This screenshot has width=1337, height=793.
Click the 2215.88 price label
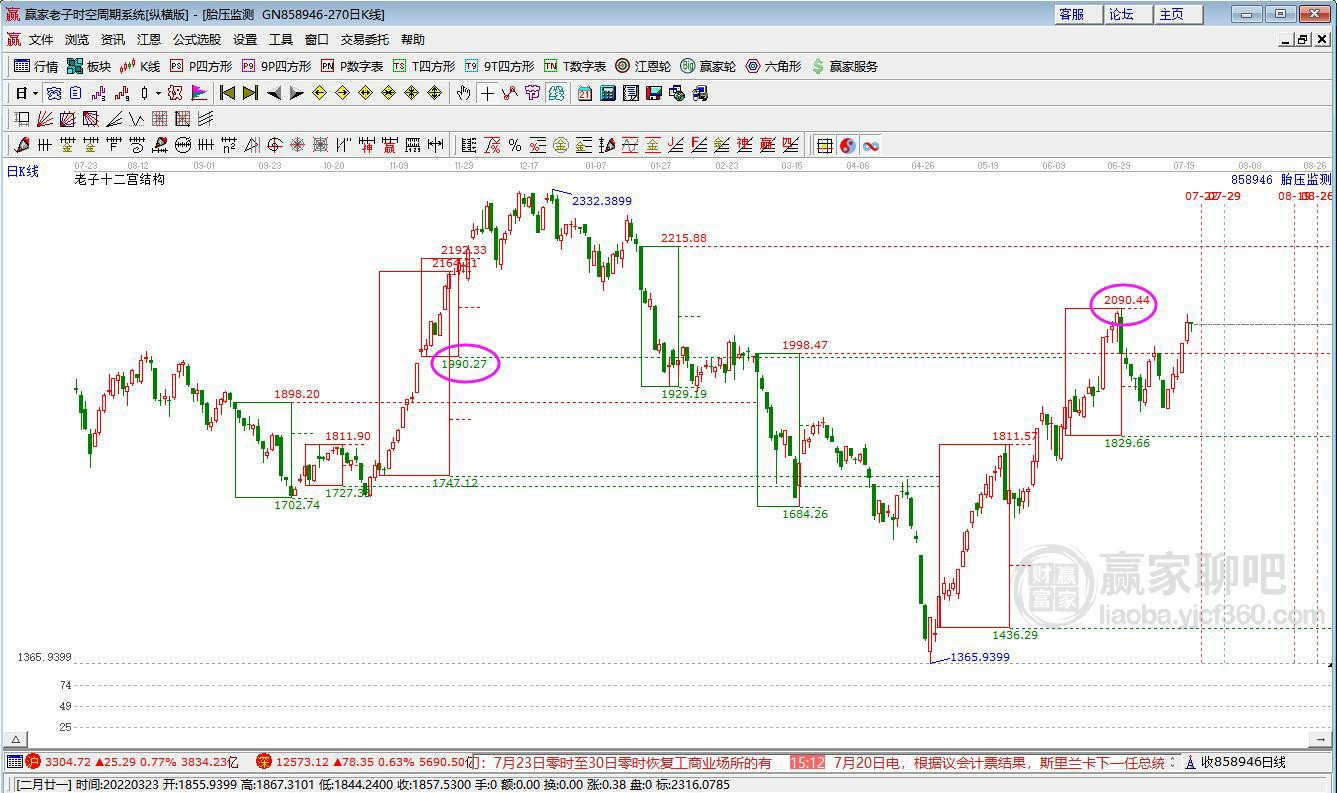coord(684,238)
